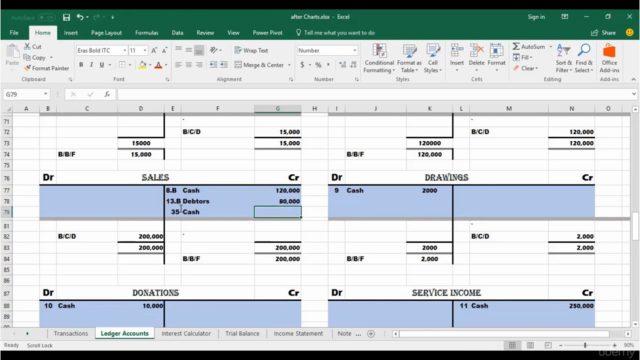Click the New sheet plus button

[x=371, y=333]
